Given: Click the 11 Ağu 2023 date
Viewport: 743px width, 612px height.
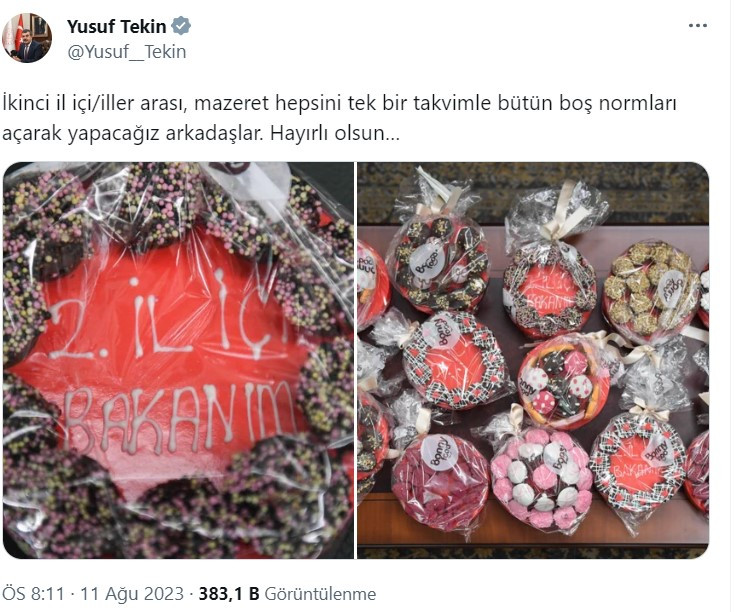Looking at the screenshot, I should (132, 594).
